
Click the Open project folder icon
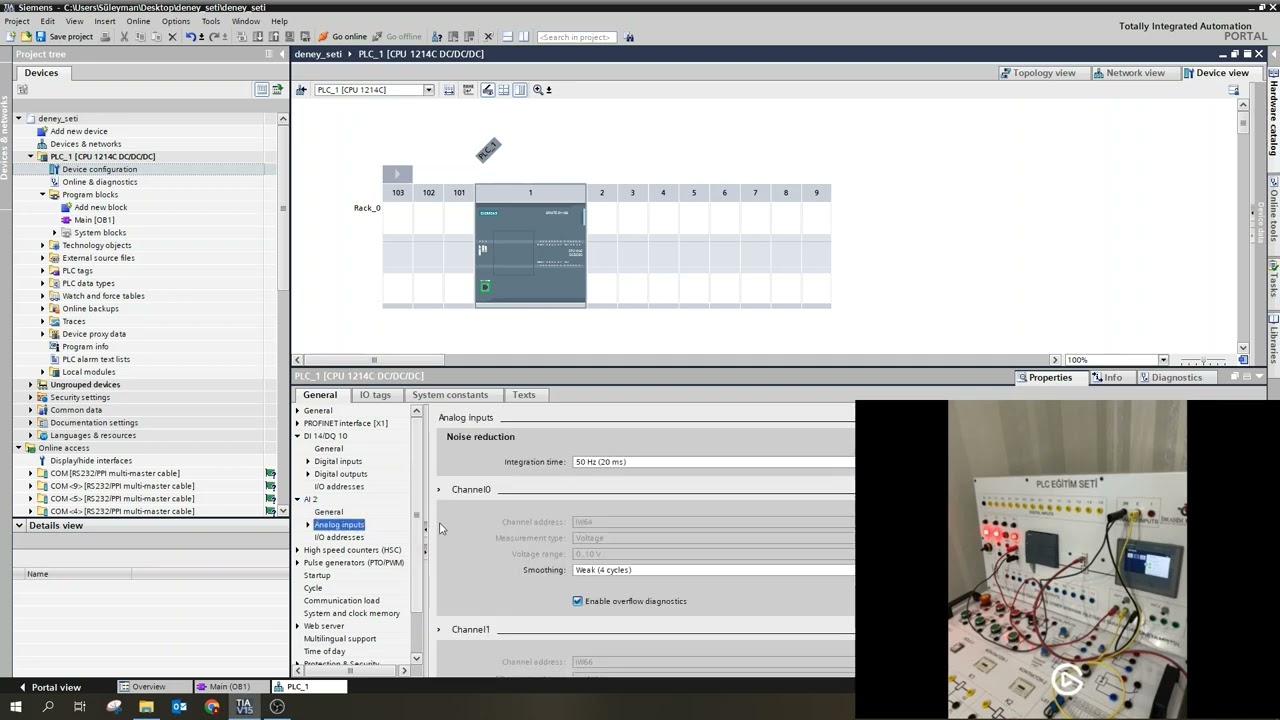[x=25, y=37]
